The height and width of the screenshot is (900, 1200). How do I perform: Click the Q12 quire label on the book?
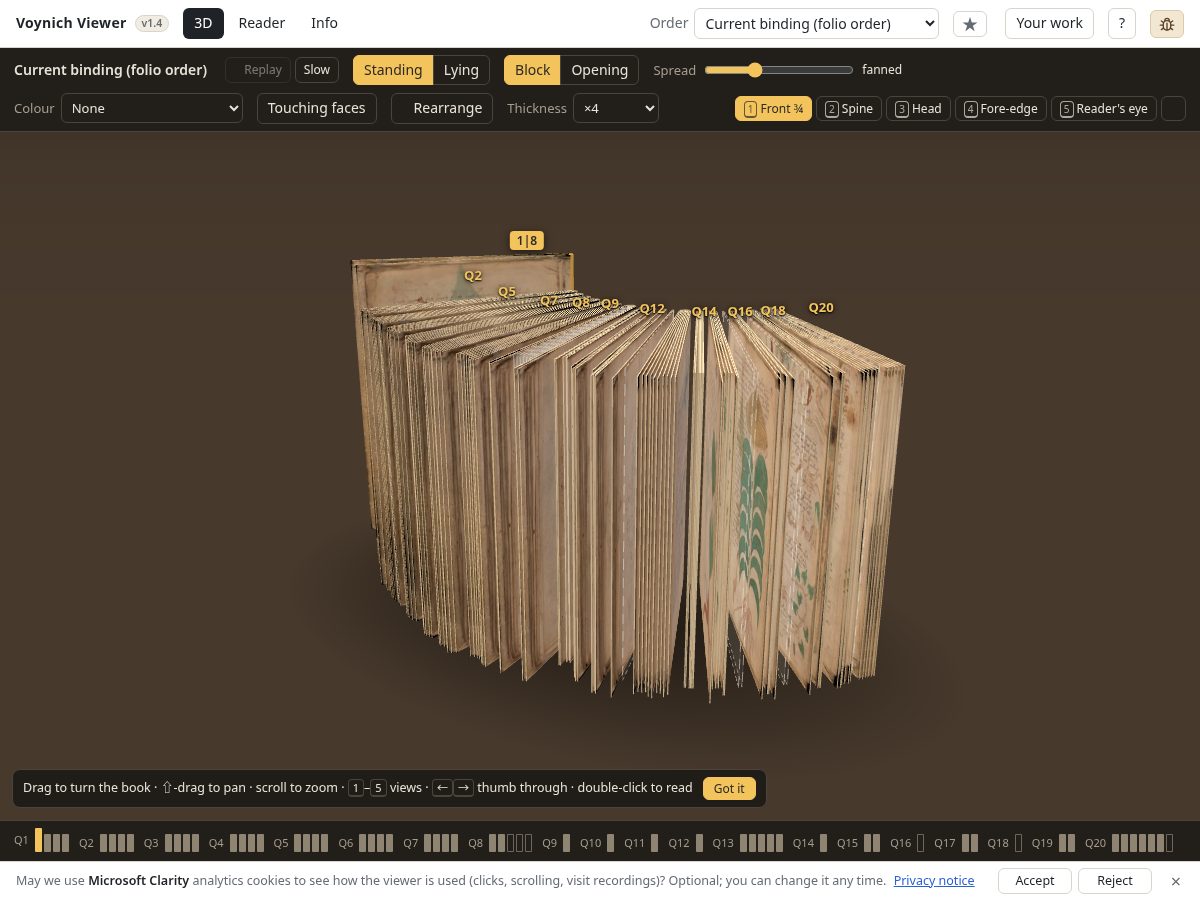652,309
